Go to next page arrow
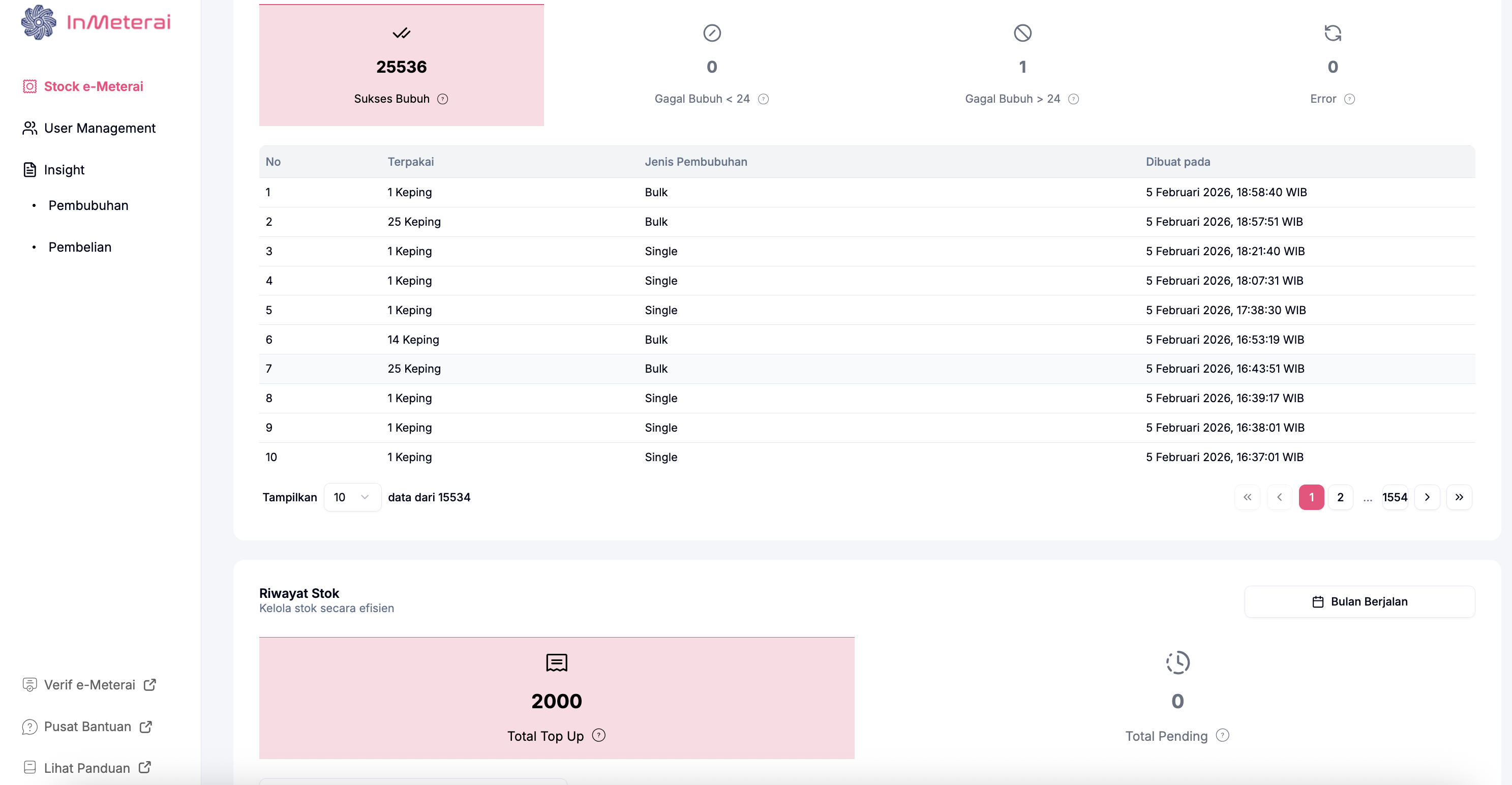Image resolution: width=1512 pixels, height=785 pixels. (1427, 497)
